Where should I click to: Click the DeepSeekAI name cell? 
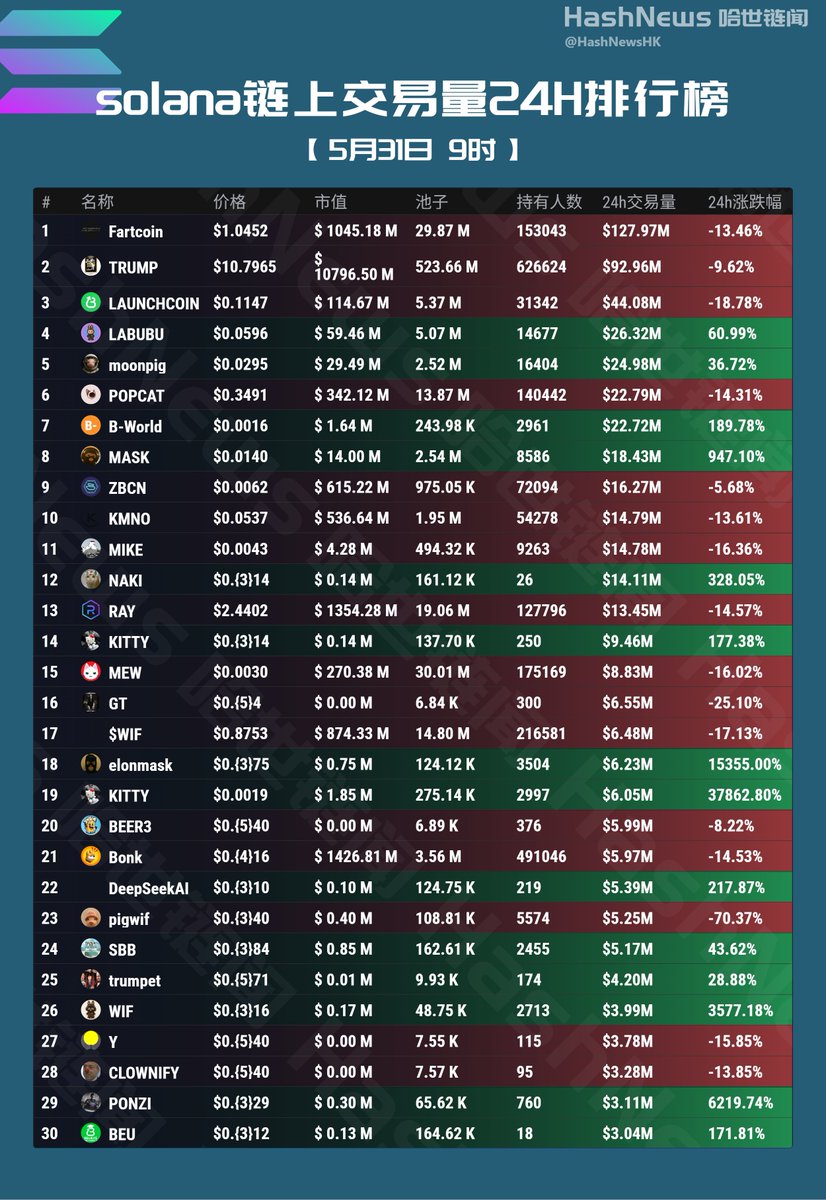point(148,888)
